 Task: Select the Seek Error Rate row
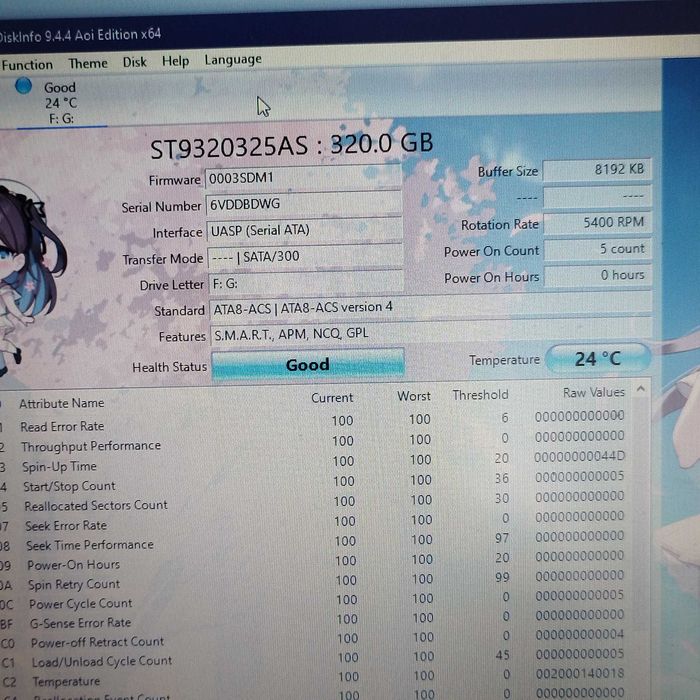(x=312, y=521)
